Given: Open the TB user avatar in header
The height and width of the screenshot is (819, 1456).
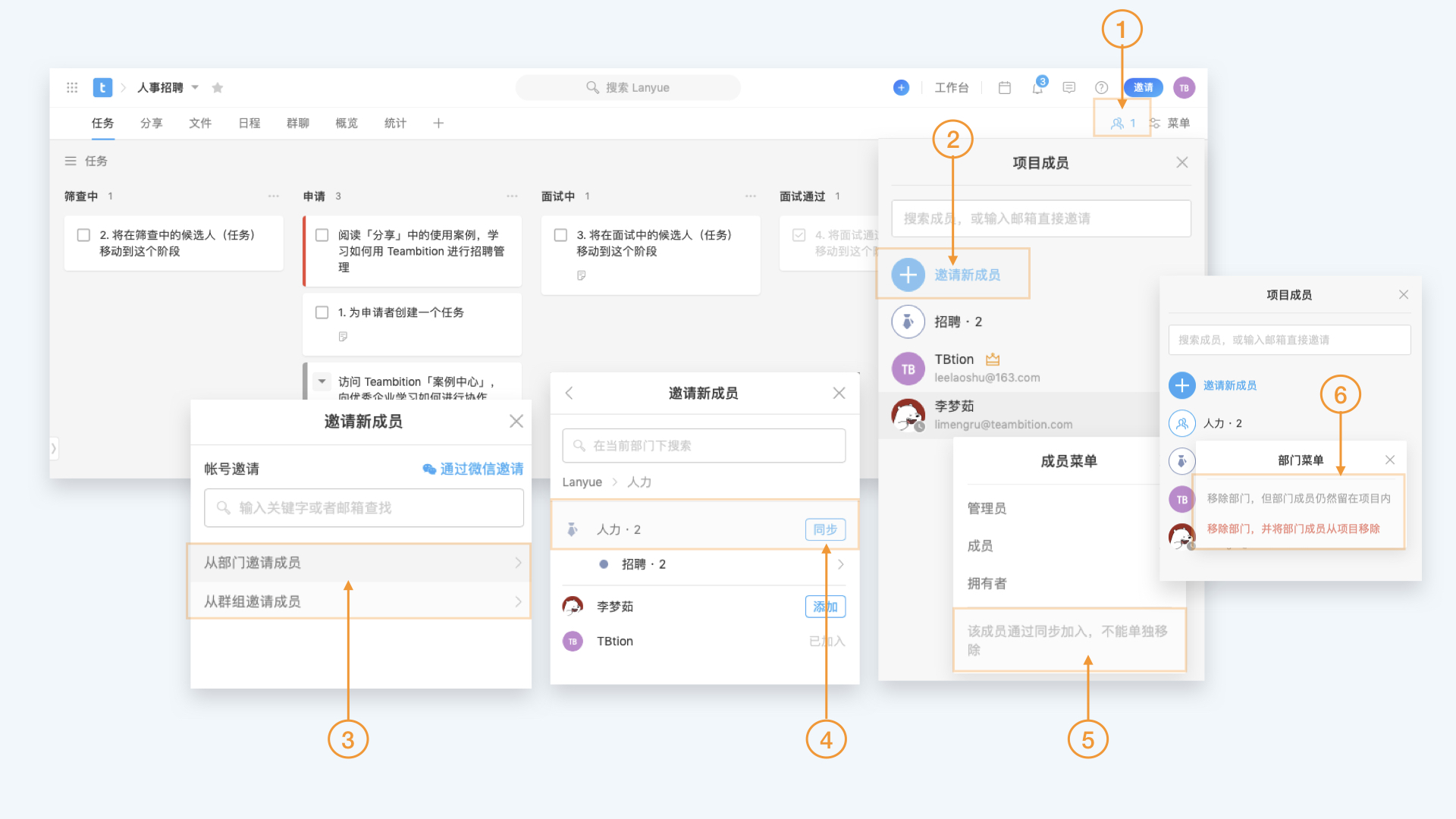Looking at the screenshot, I should coord(1185,88).
